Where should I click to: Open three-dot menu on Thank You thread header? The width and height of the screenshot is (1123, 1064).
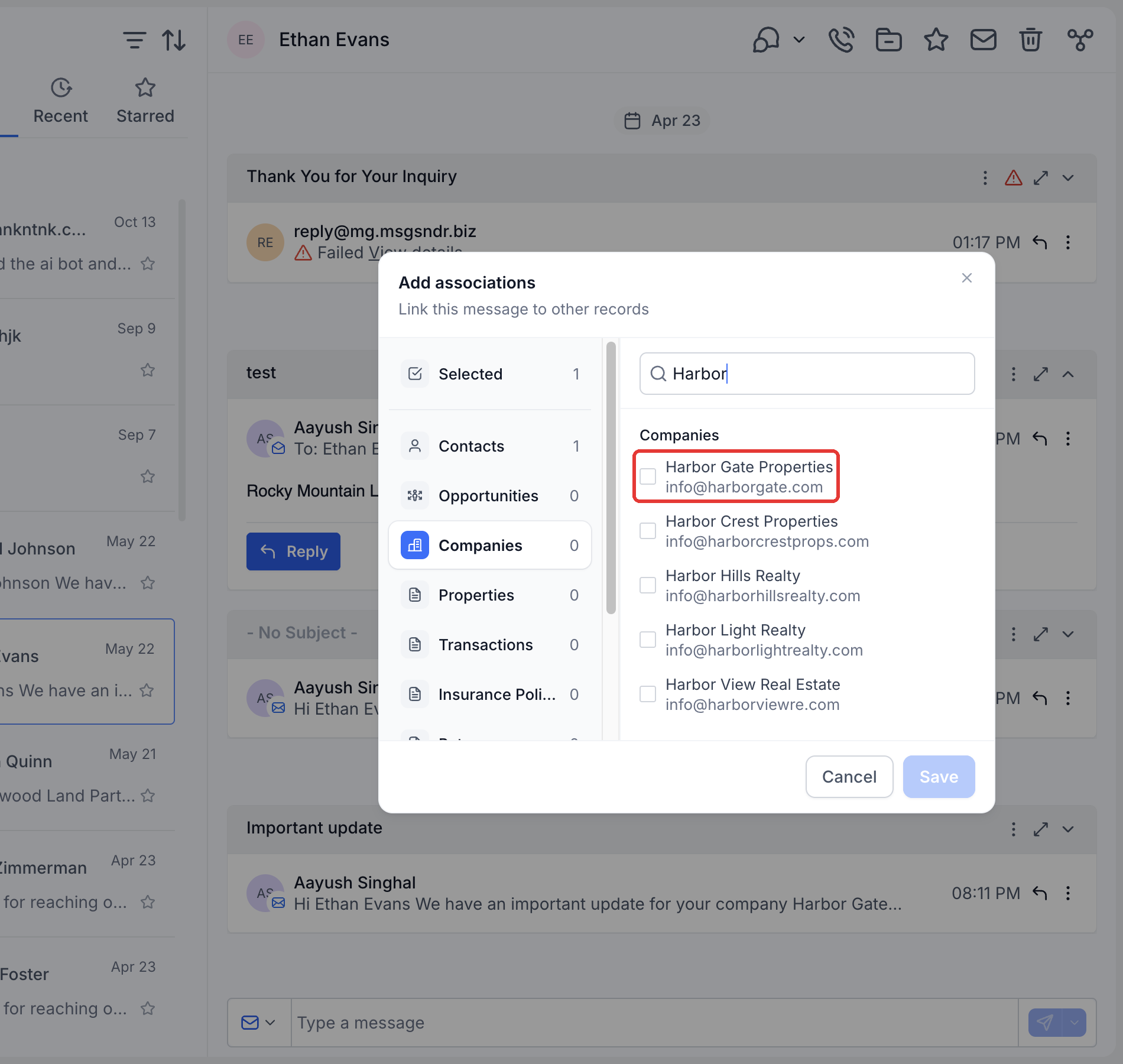point(985,177)
